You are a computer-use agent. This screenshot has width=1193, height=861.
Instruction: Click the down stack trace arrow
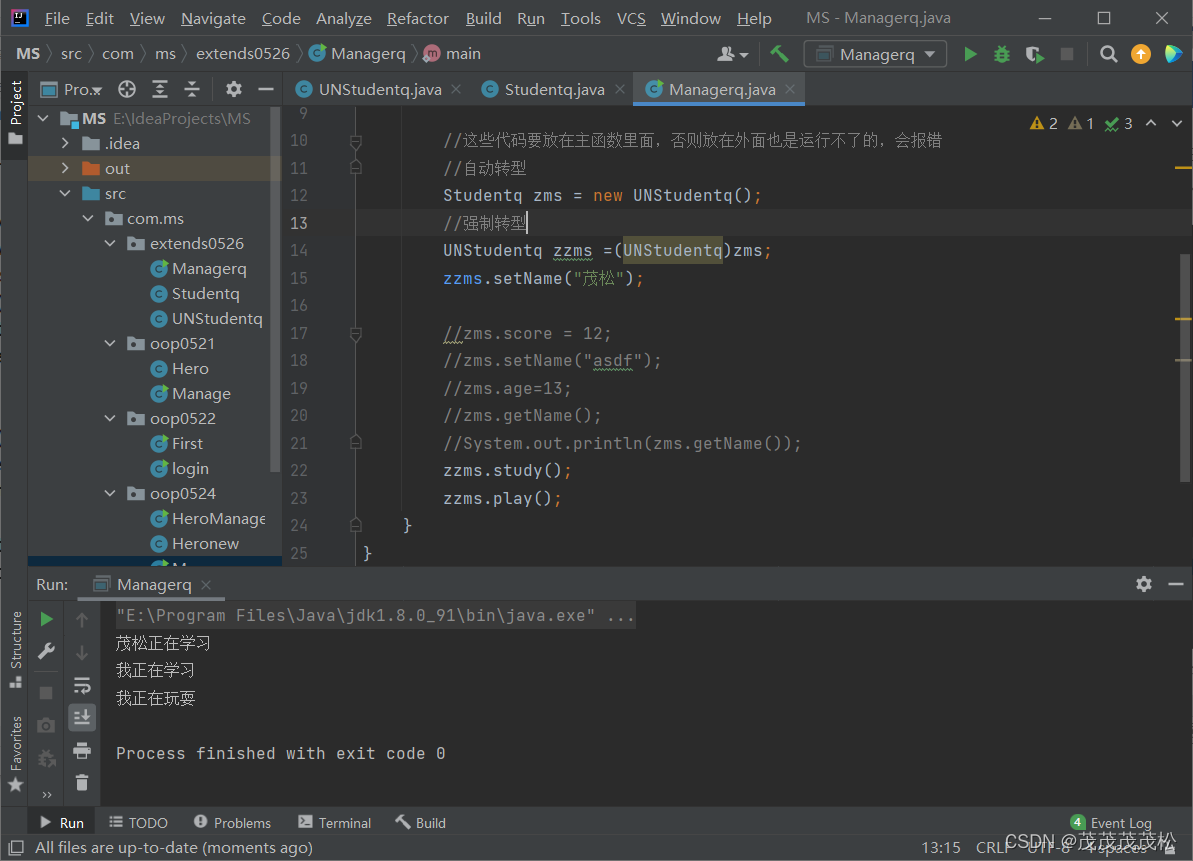[x=81, y=653]
